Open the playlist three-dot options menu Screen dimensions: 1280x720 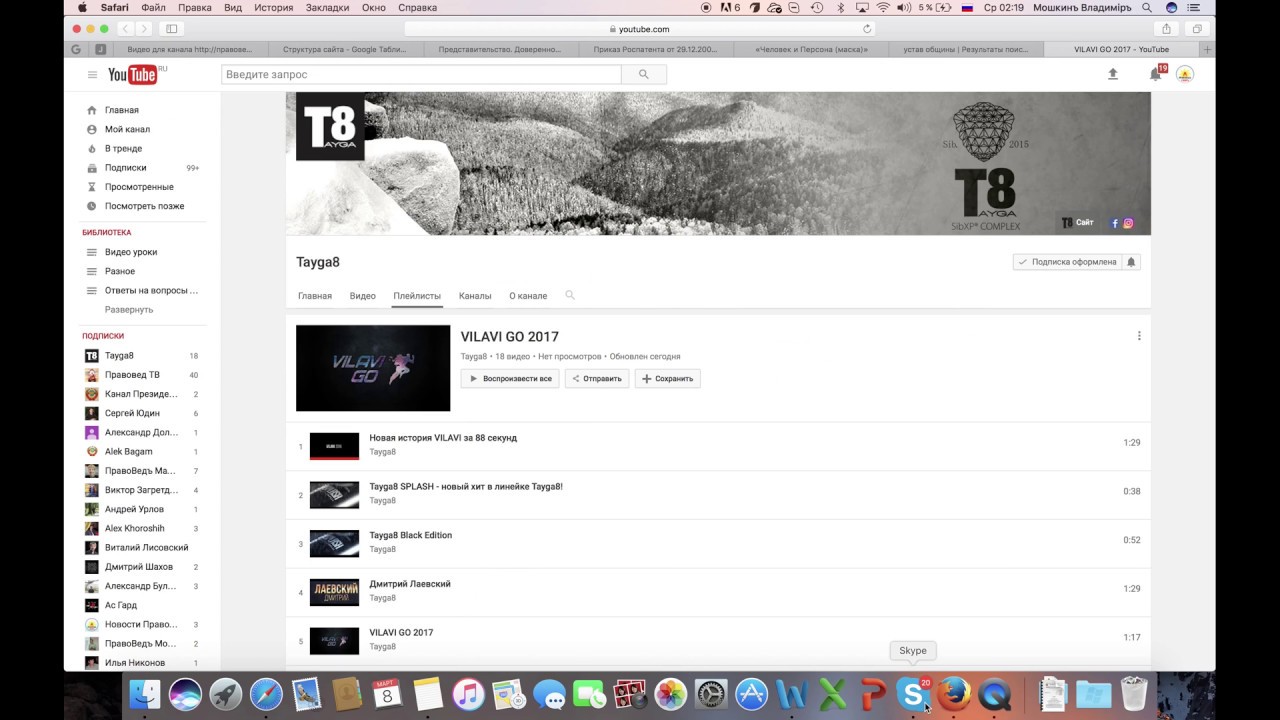point(1139,336)
